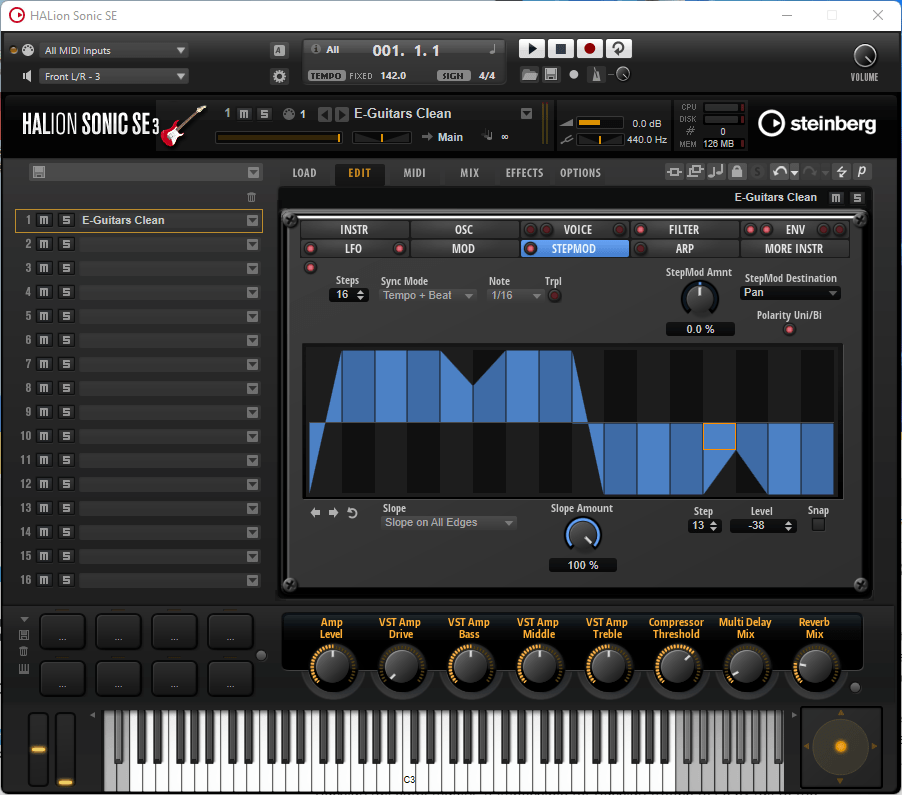
Task: Shift the step pattern left with the arrow
Action: 315,513
